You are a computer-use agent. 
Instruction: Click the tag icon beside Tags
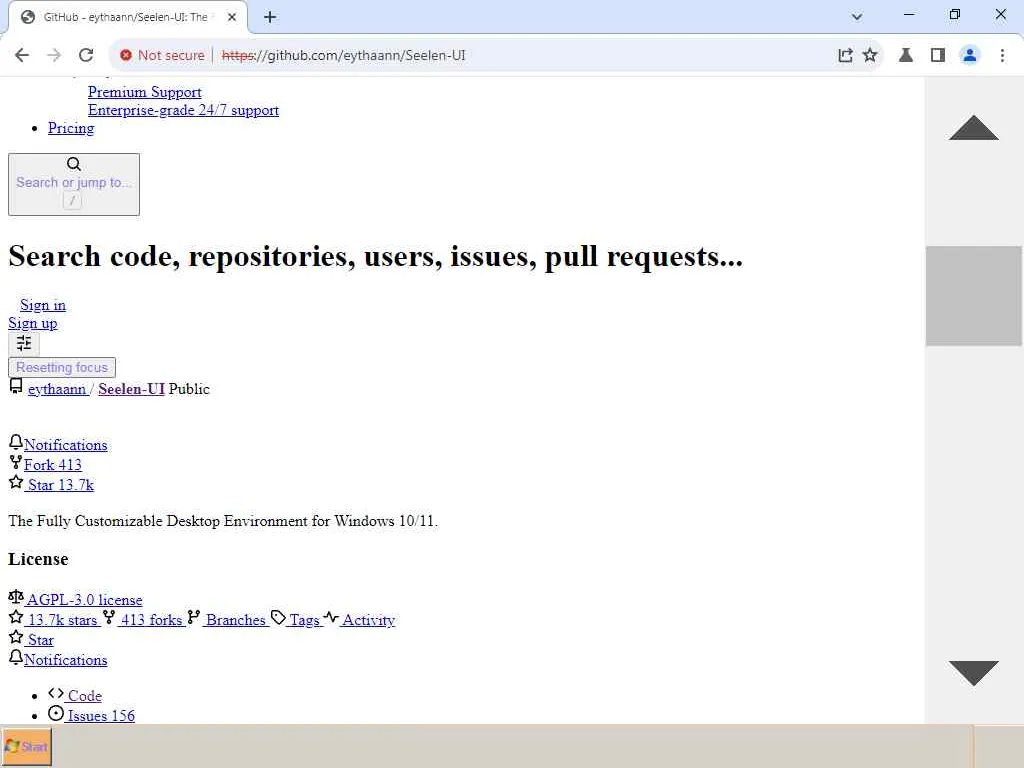[x=278, y=618]
